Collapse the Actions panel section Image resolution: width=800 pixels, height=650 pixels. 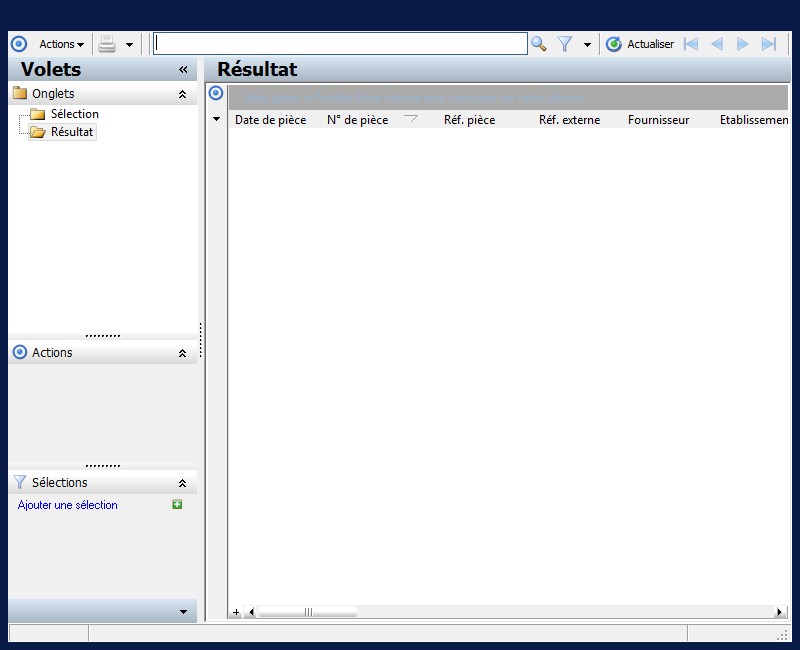182,353
